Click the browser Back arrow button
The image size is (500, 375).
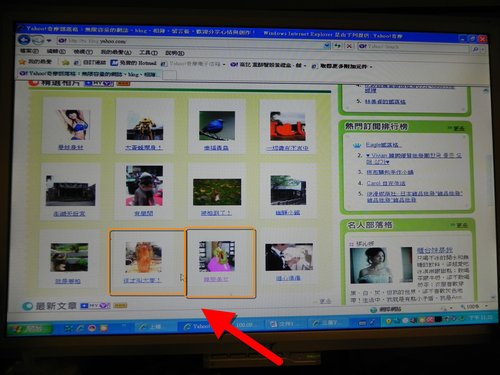pyautogui.click(x=24, y=40)
